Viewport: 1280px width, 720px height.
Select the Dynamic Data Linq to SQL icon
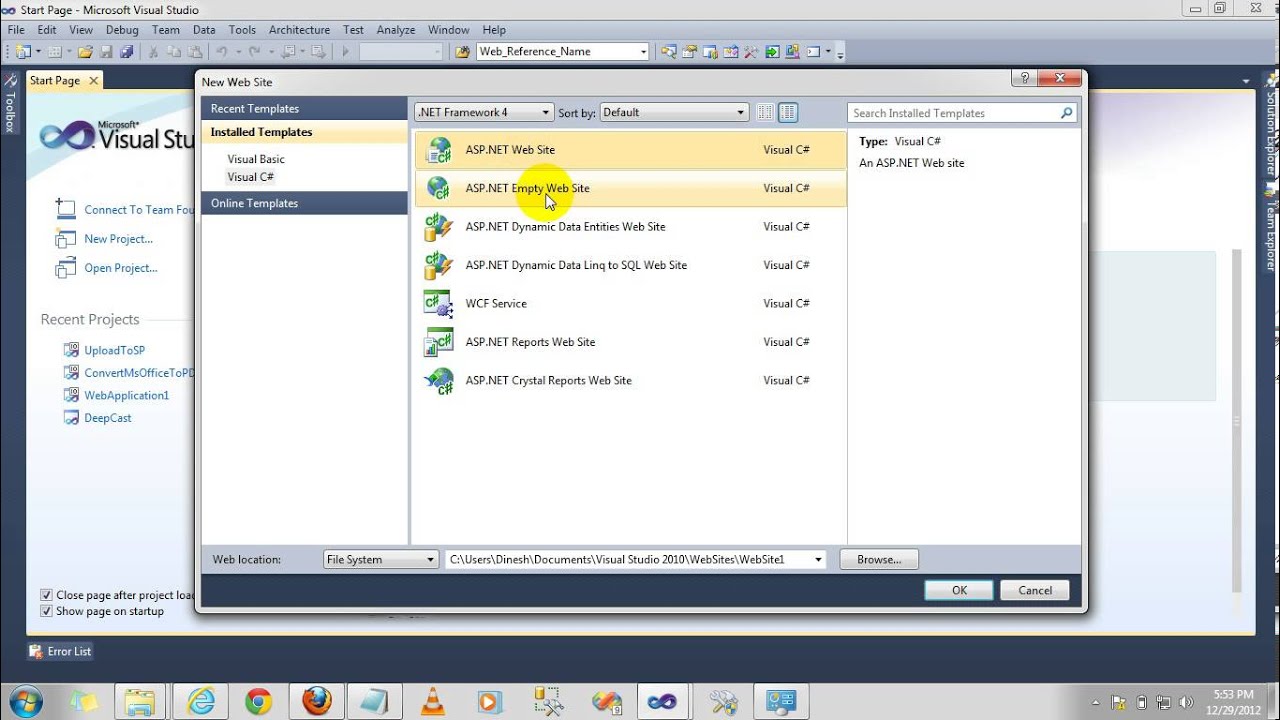439,265
